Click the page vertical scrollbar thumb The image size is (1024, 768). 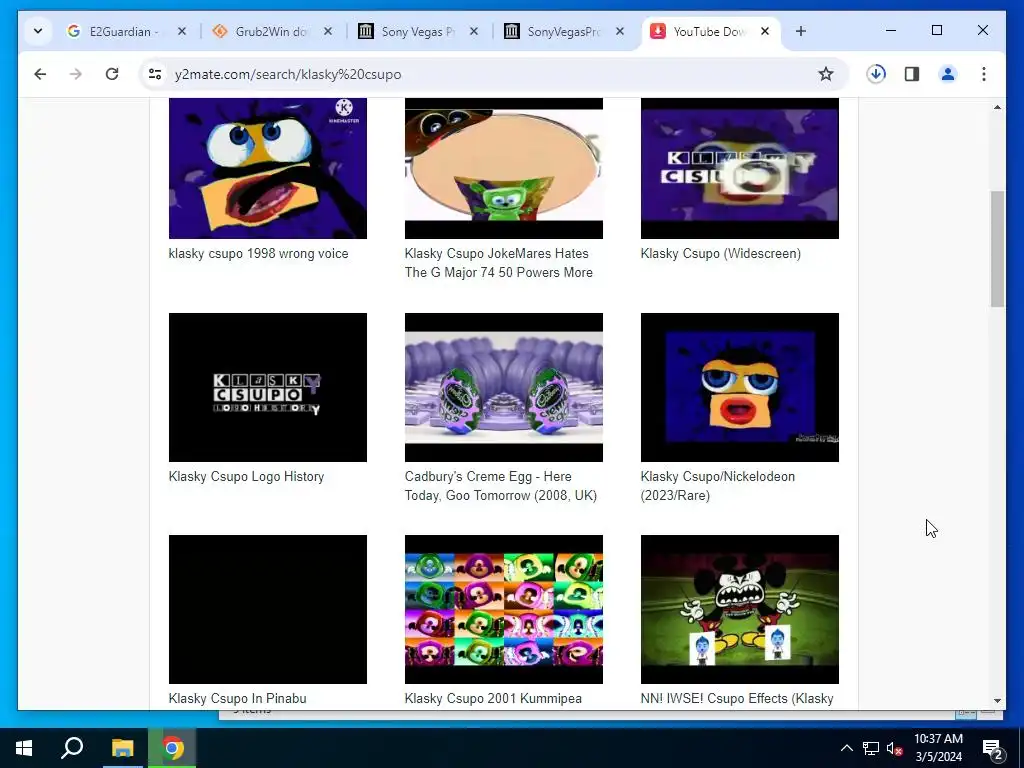pyautogui.click(x=997, y=249)
